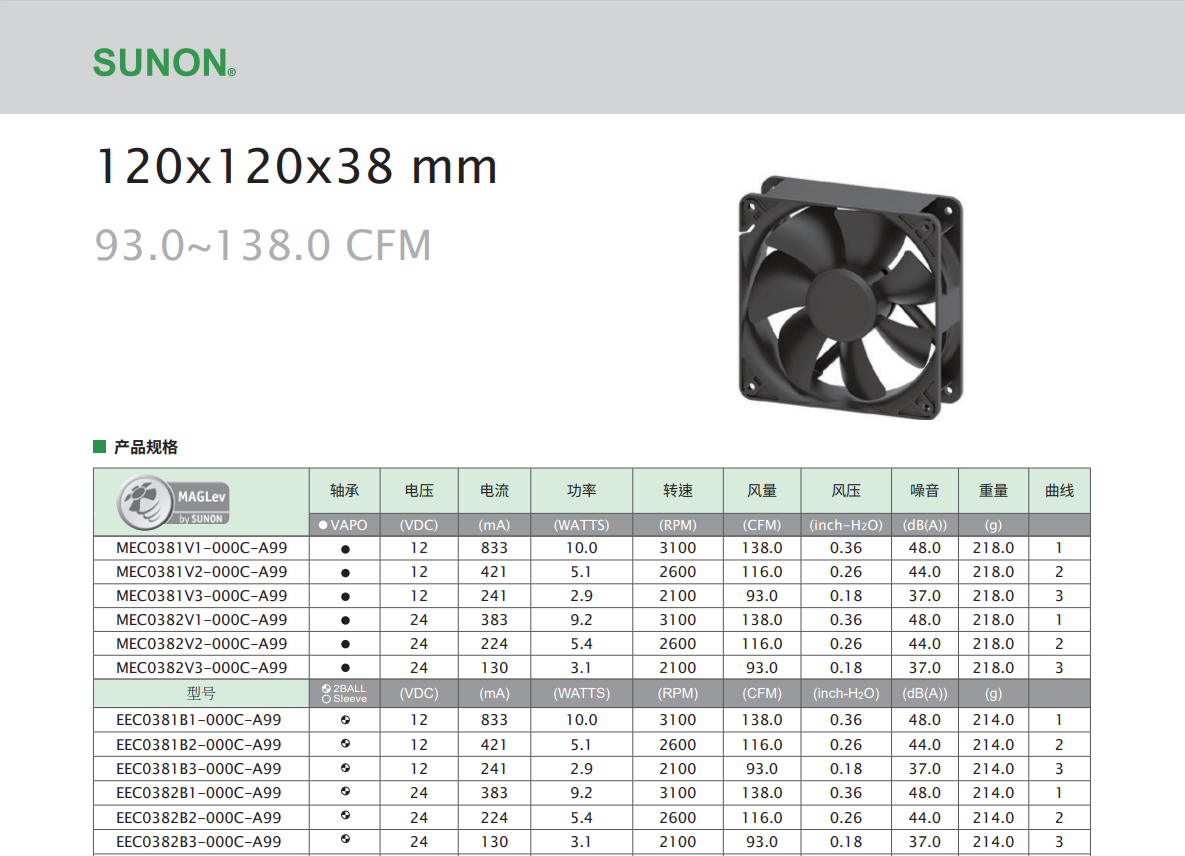1185x856 pixels.
Task: Select model MEC0382V1-000C-A99
Action: pos(202,620)
